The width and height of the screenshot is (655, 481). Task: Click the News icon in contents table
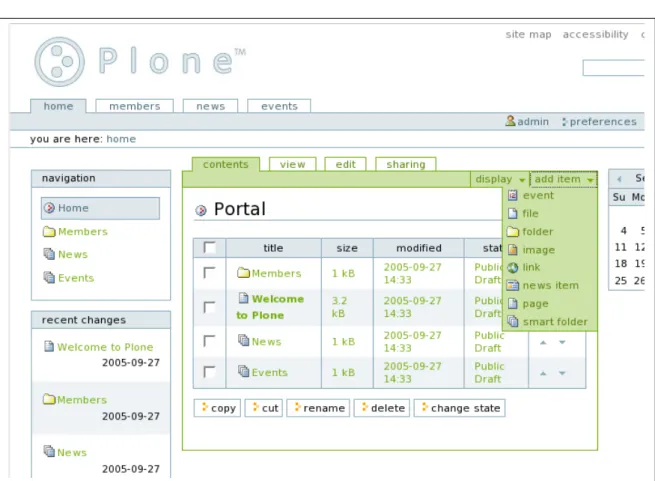[x=244, y=341]
